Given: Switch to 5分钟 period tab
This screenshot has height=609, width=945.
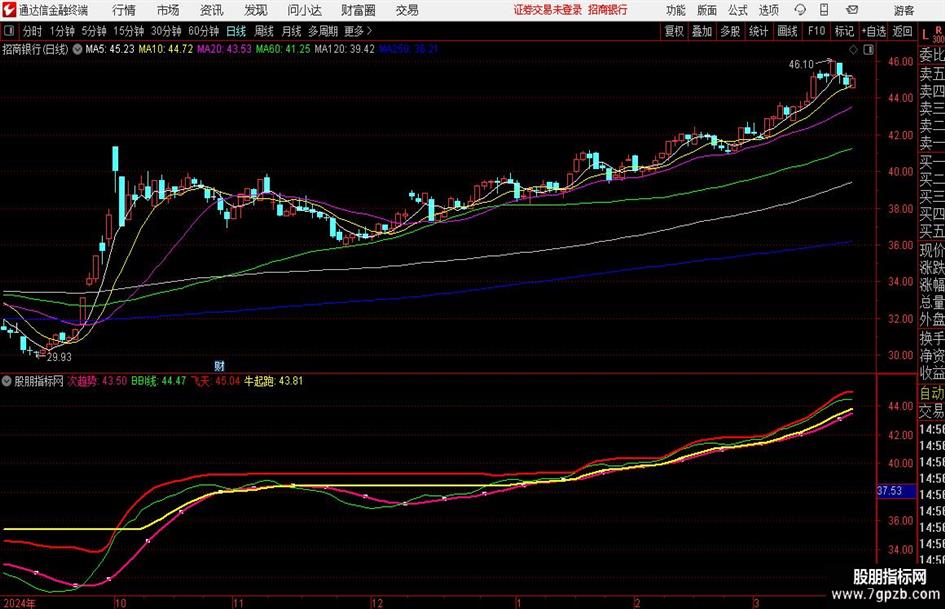Looking at the screenshot, I should click(x=93, y=31).
